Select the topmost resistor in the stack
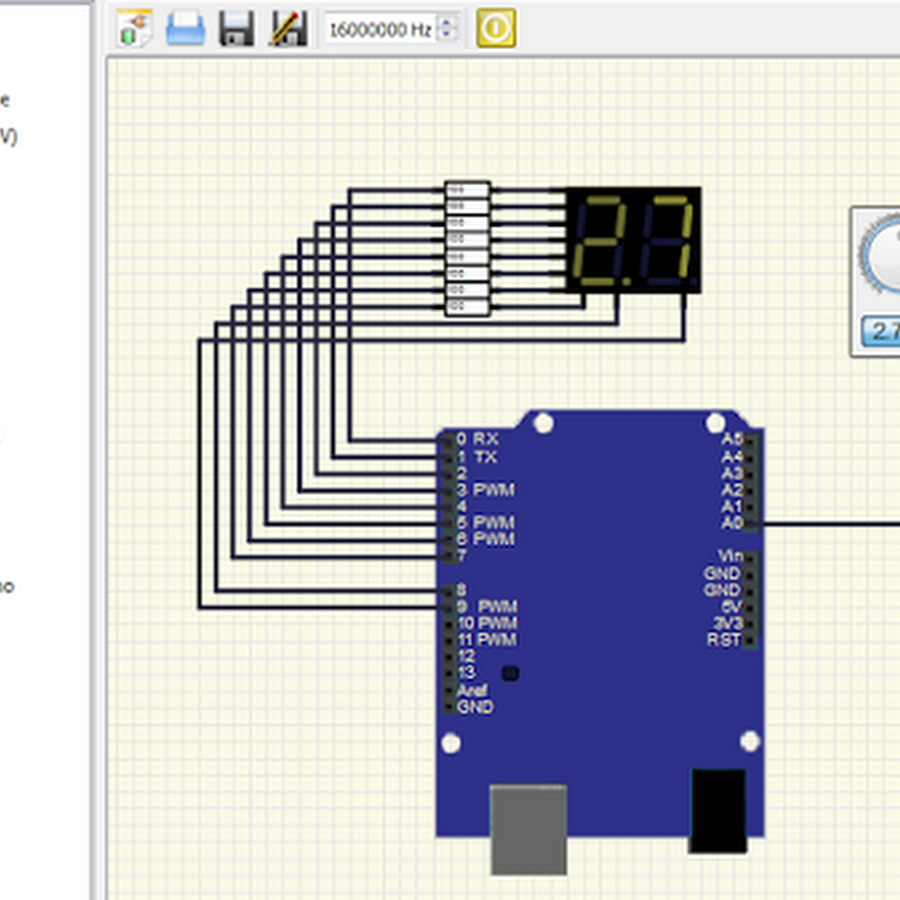900x900 pixels. click(x=467, y=189)
